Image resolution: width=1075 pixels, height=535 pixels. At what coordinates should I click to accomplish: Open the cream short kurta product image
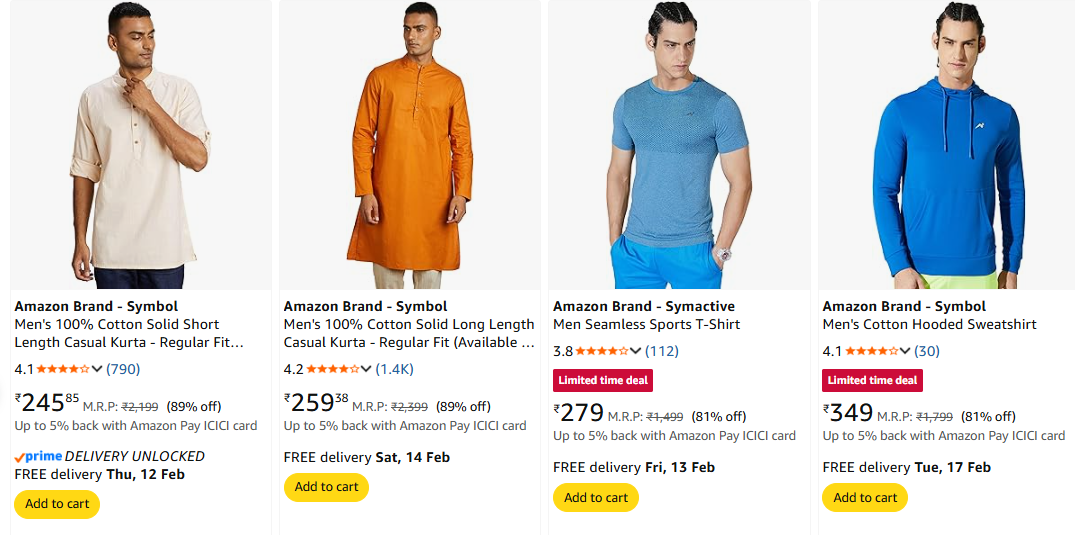pos(141,146)
